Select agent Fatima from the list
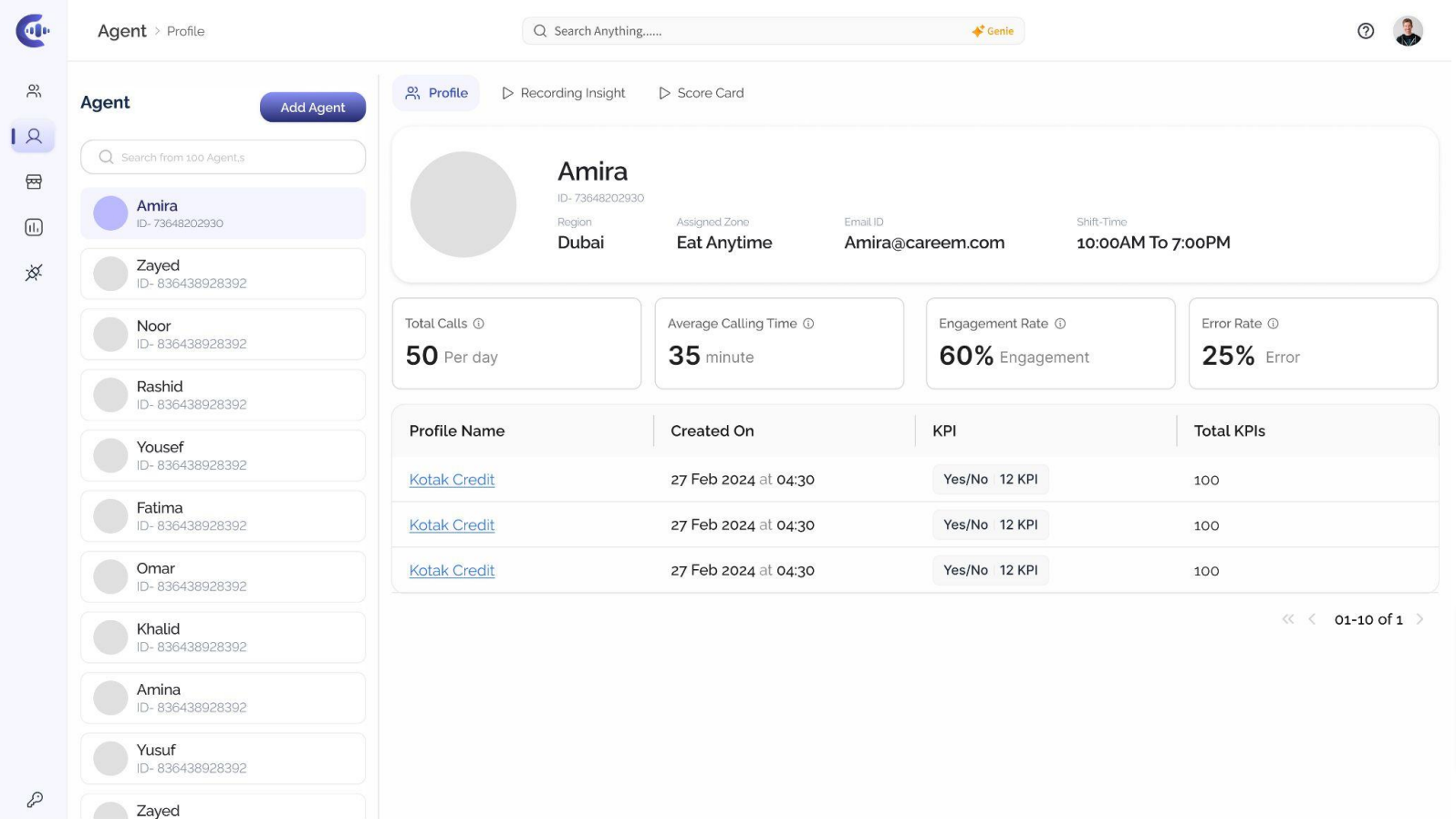The height and width of the screenshot is (819, 1456). 224,516
